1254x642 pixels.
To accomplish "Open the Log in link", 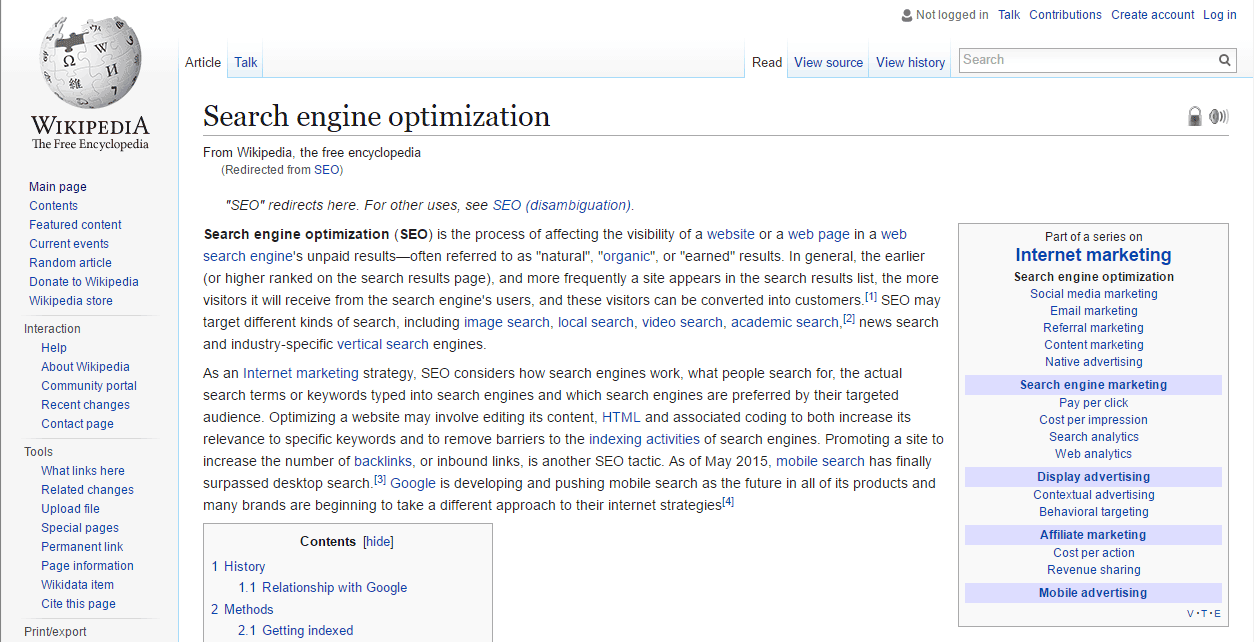I will [1220, 15].
